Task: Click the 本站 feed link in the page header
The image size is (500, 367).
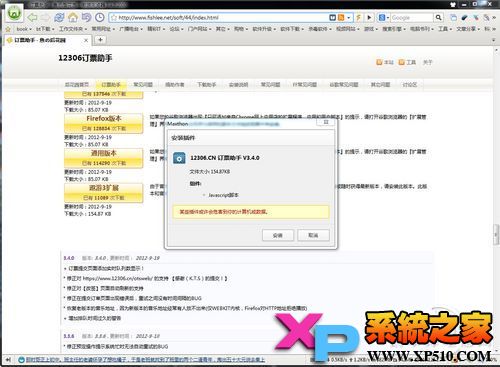Action: [385, 62]
